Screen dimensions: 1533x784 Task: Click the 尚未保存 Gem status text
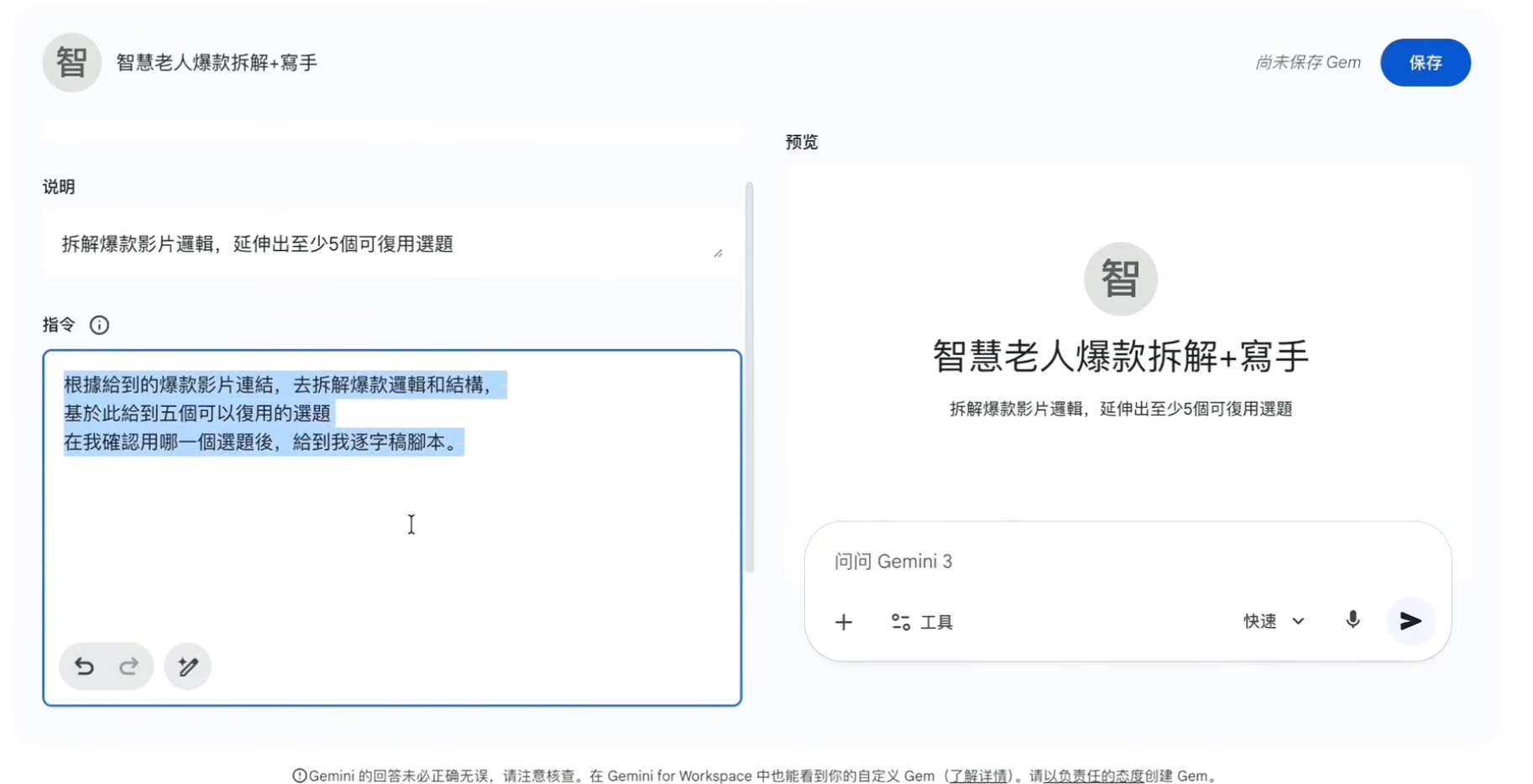pyautogui.click(x=1308, y=62)
